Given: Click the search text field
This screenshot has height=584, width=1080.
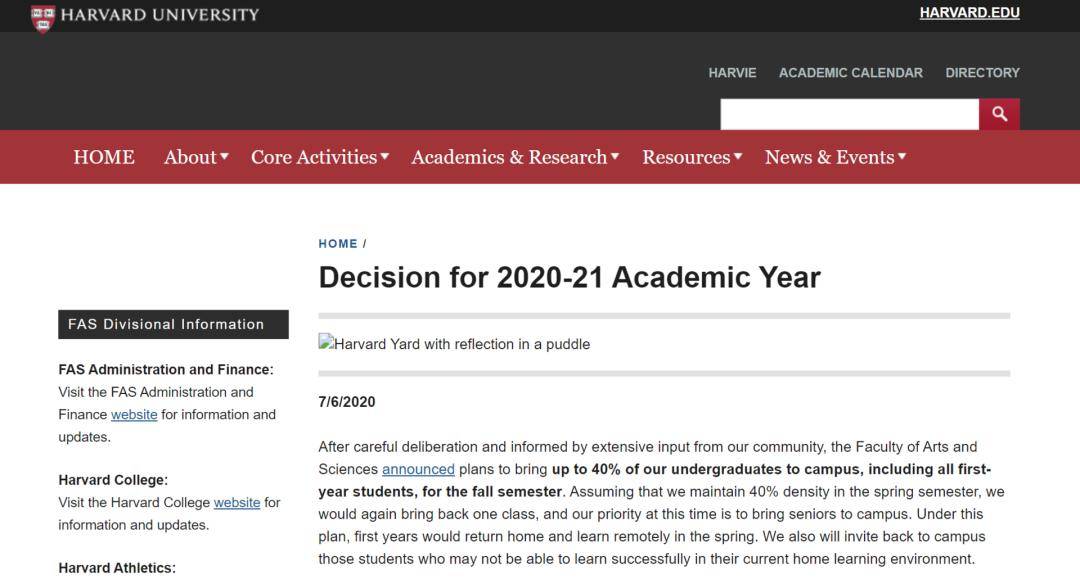Looking at the screenshot, I should tap(849, 114).
